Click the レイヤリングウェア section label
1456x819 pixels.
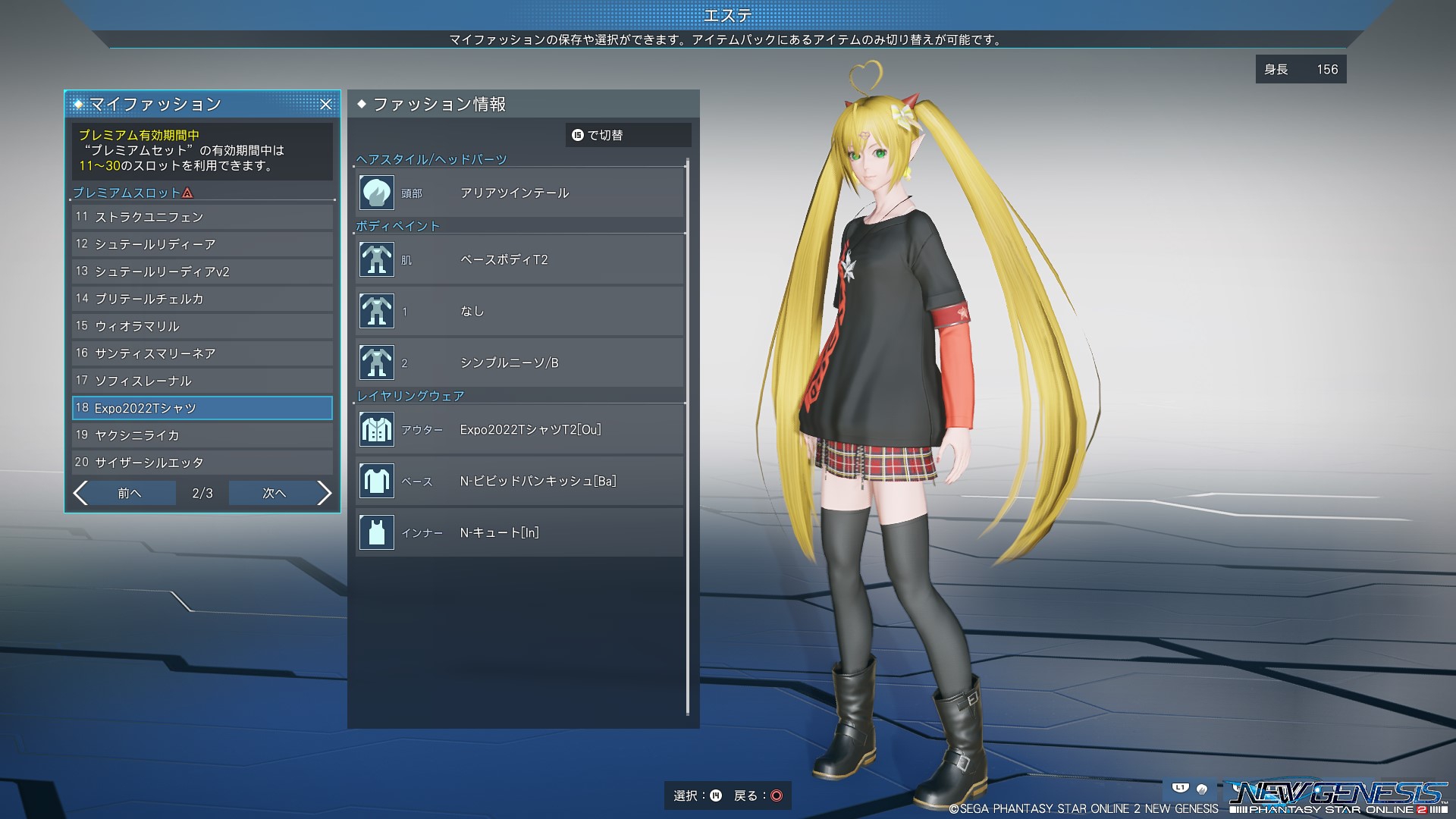[x=410, y=396]
